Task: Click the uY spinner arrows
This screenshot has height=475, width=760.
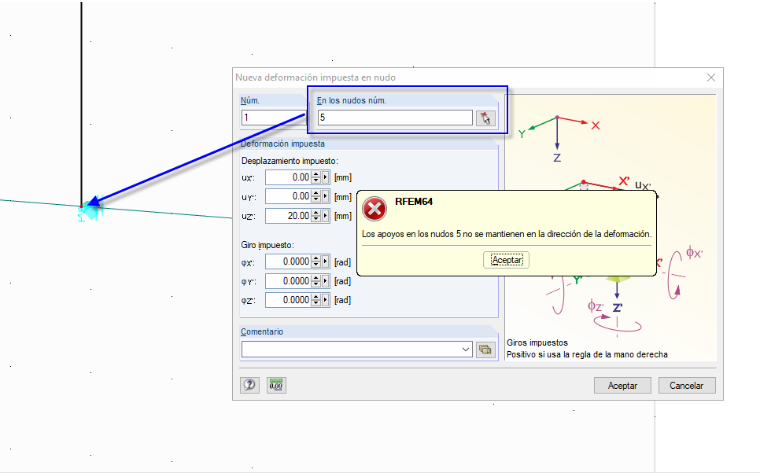Action: 316,196
